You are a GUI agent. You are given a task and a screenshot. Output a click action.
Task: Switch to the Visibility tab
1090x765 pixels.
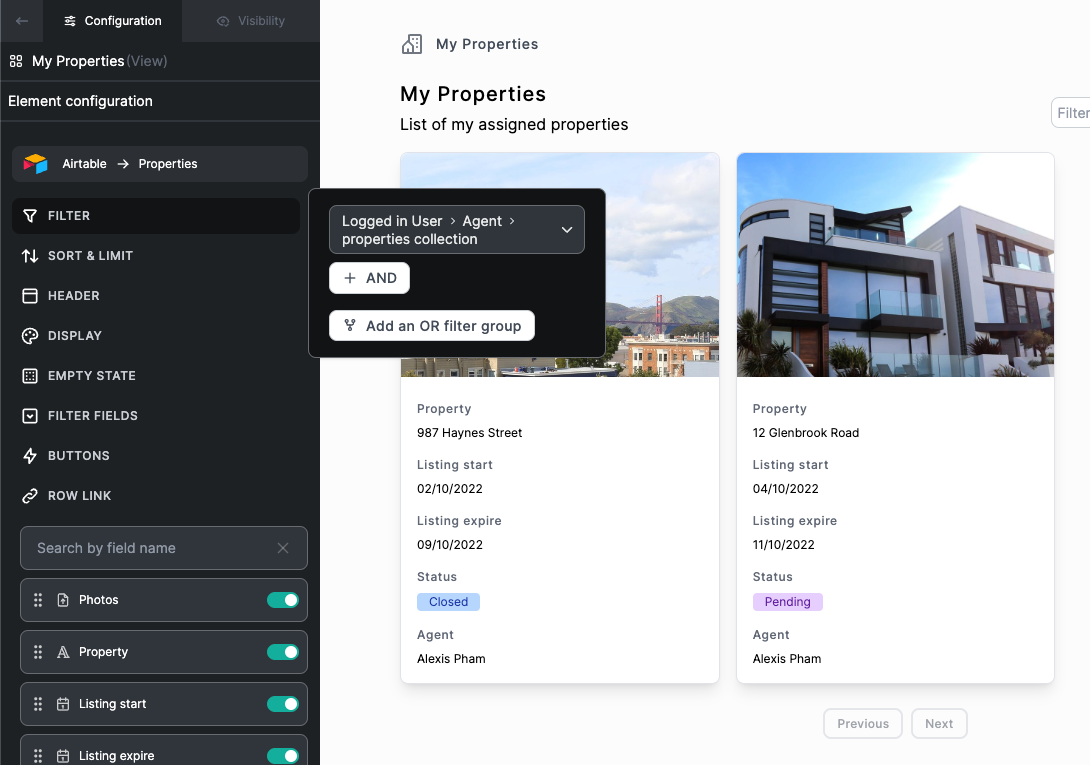[x=250, y=21]
